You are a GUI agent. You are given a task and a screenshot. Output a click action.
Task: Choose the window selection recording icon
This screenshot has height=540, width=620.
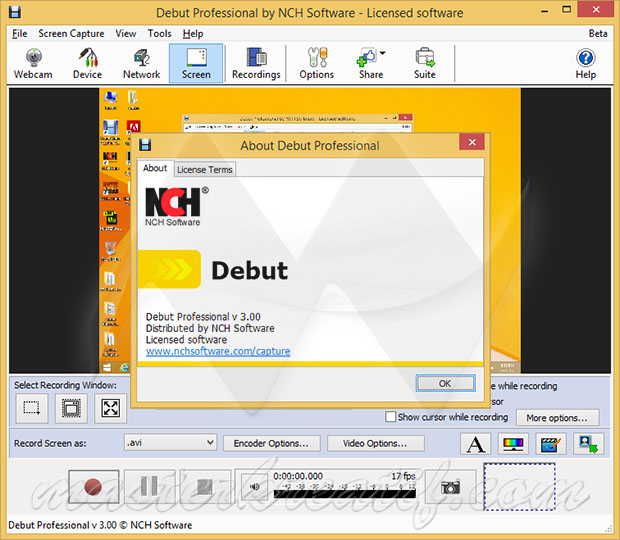pyautogui.click(x=71, y=408)
